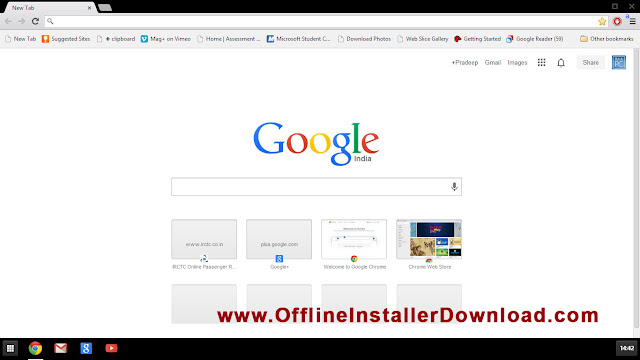640x360 pixels.
Task: Open the clipboard bookmark
Action: point(116,39)
